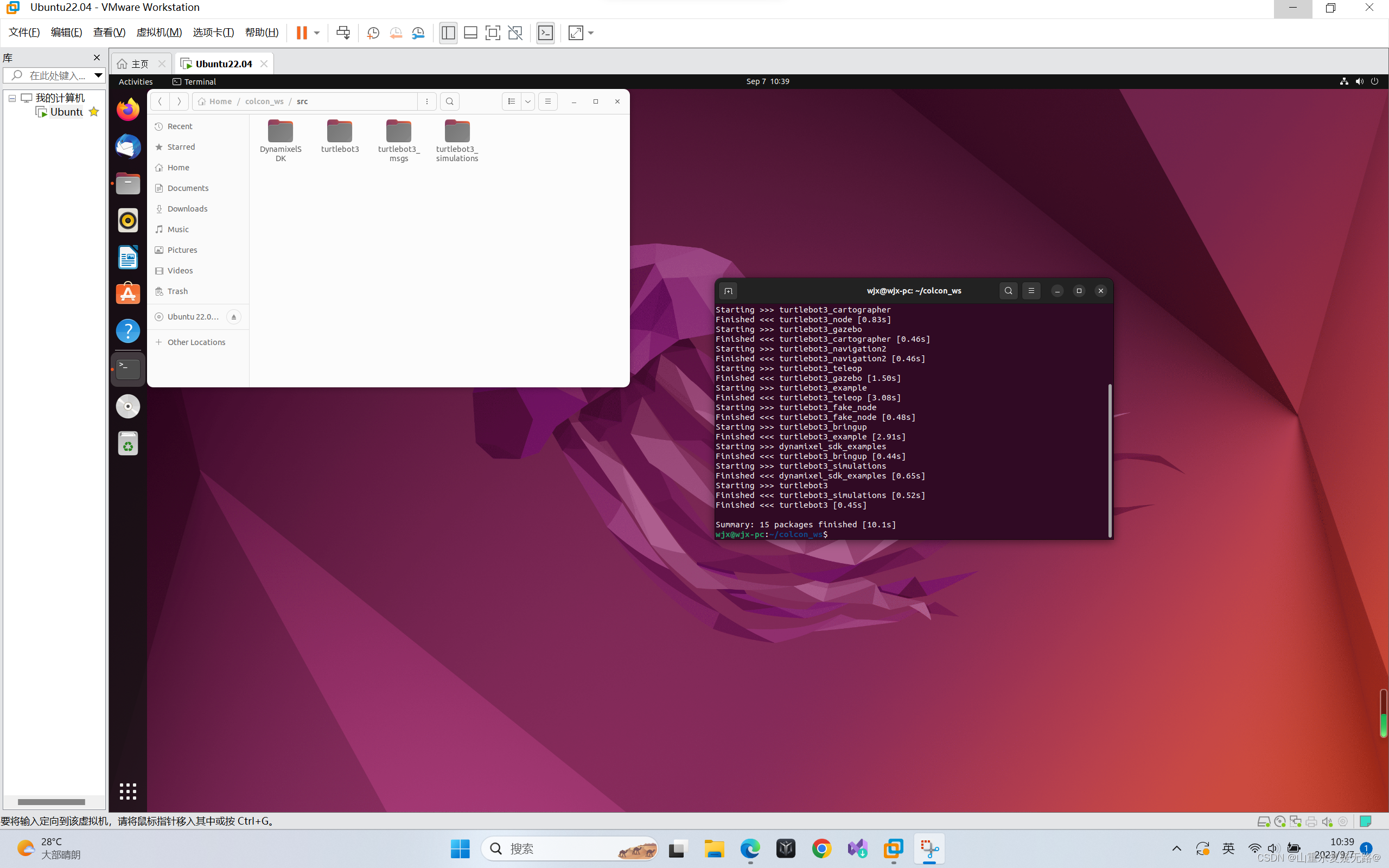The height and width of the screenshot is (868, 1389).
Task: Click the search button in file manager toolbar
Action: 450,101
